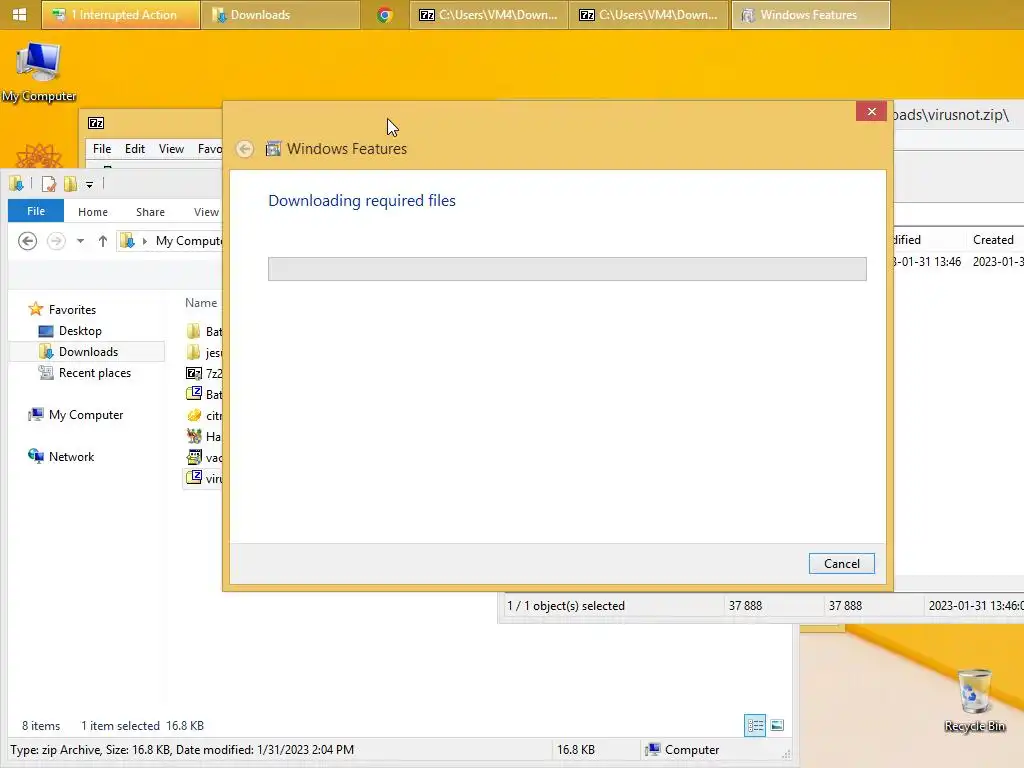This screenshot has width=1024, height=768.
Task: Select the Ha file icon
Action: click(x=194, y=436)
